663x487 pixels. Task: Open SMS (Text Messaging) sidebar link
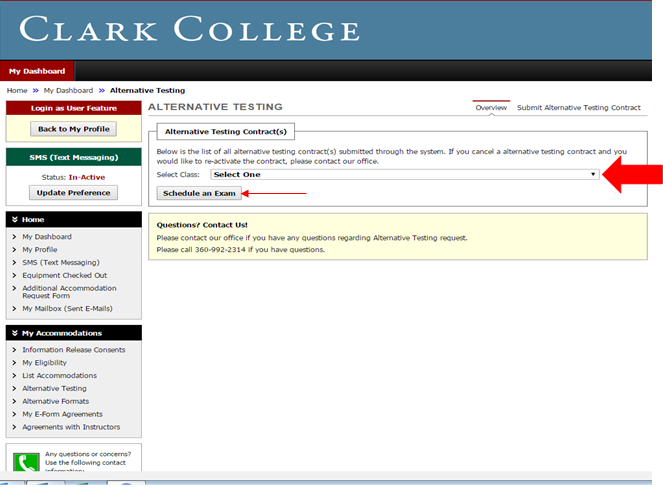pos(61,263)
